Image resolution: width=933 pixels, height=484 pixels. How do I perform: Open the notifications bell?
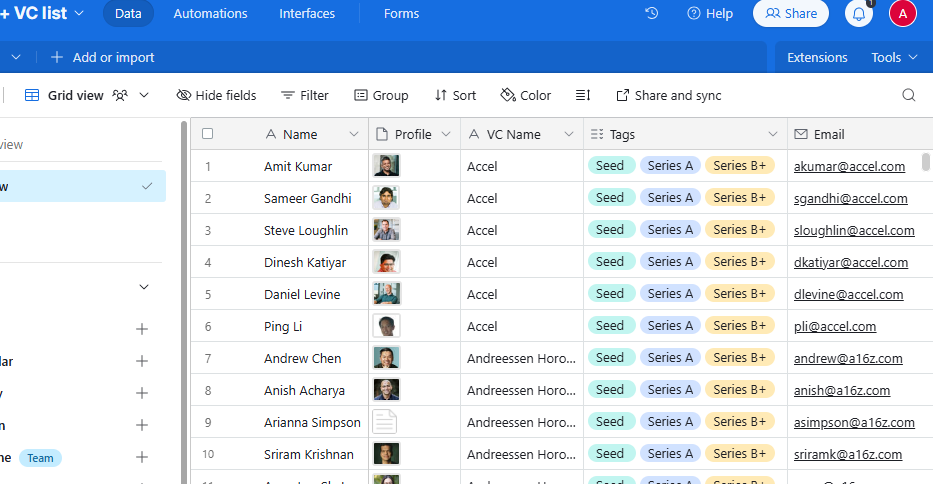click(858, 14)
